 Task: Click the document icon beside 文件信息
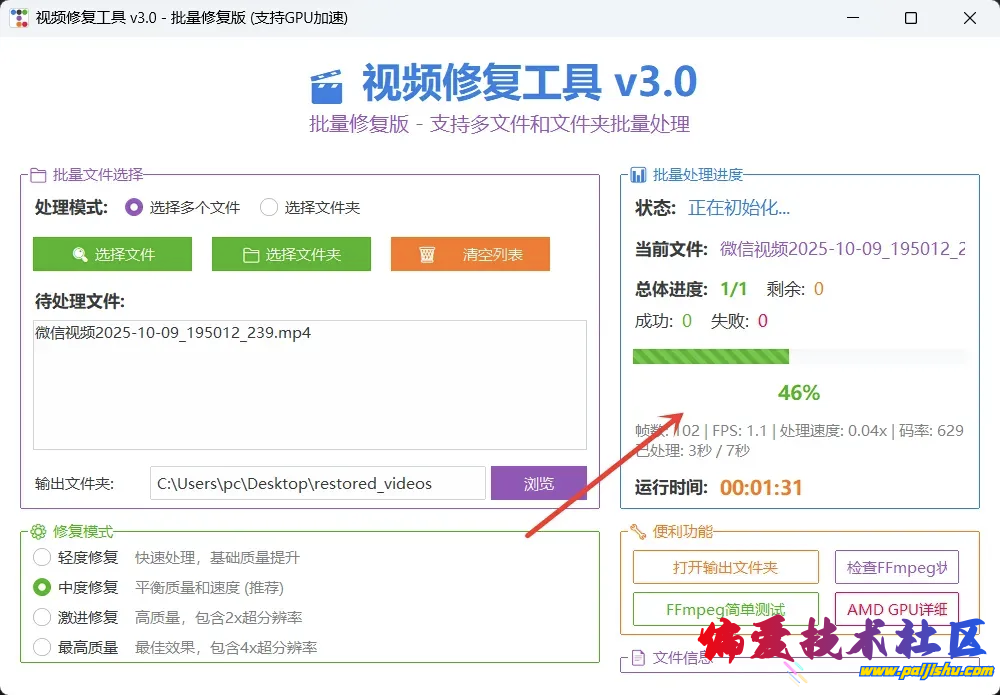tap(638, 659)
